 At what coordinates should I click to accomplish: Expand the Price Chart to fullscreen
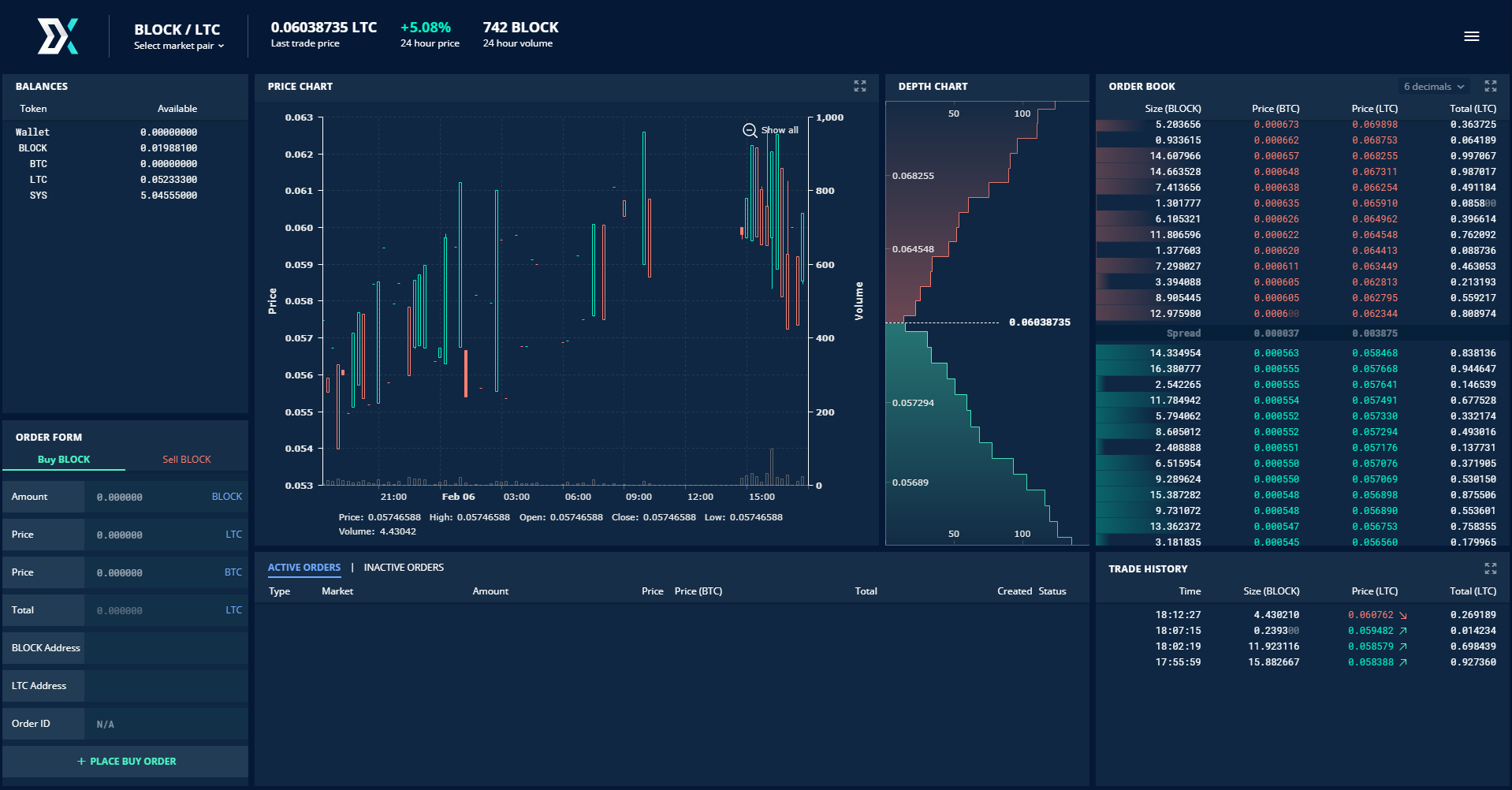pyautogui.click(x=859, y=86)
